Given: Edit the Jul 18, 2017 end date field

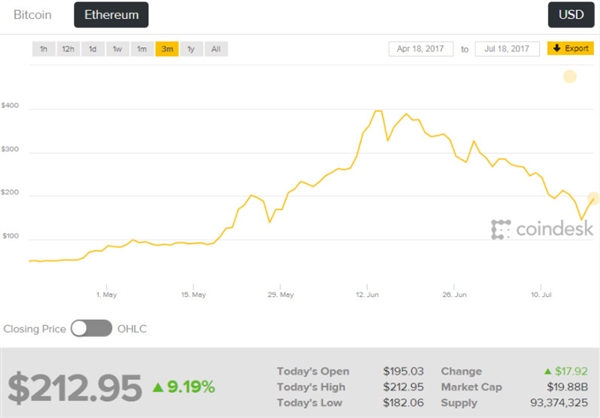Looking at the screenshot, I should click(507, 49).
